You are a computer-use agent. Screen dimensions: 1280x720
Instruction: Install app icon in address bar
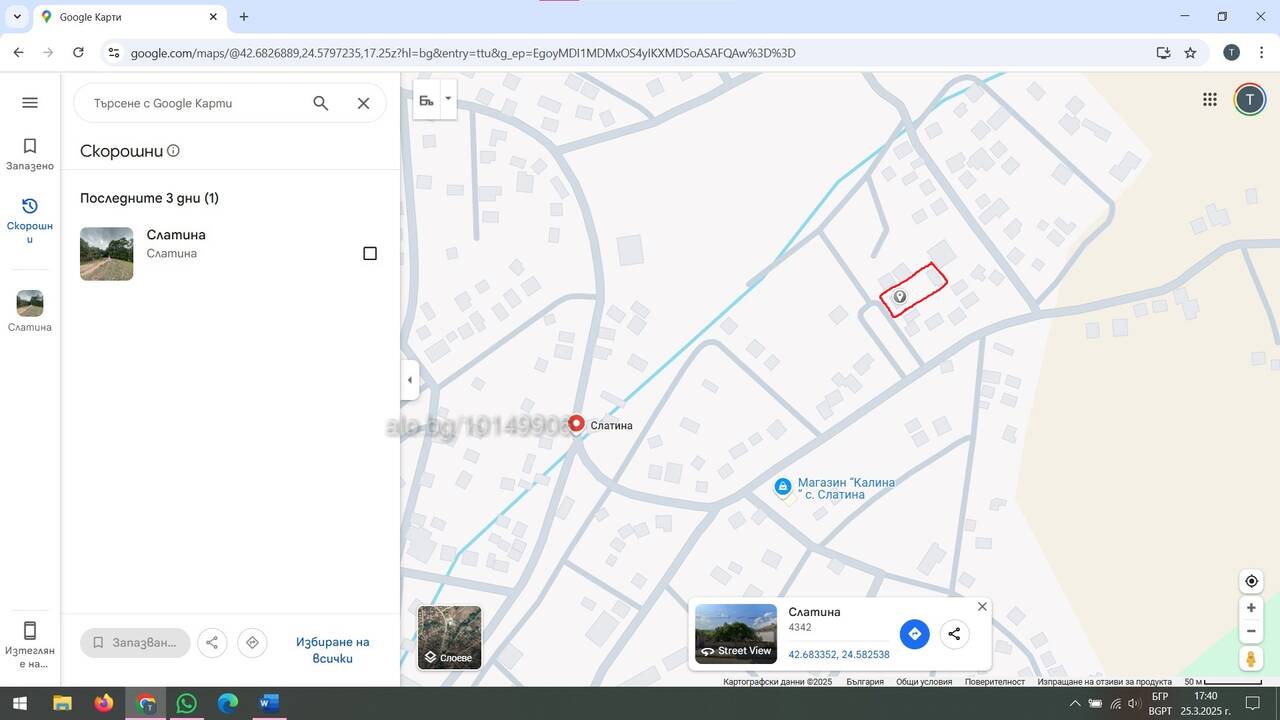(1163, 53)
